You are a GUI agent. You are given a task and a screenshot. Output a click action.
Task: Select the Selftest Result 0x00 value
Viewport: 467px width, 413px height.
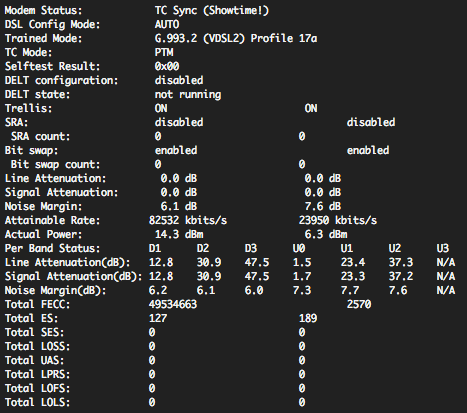point(167,67)
